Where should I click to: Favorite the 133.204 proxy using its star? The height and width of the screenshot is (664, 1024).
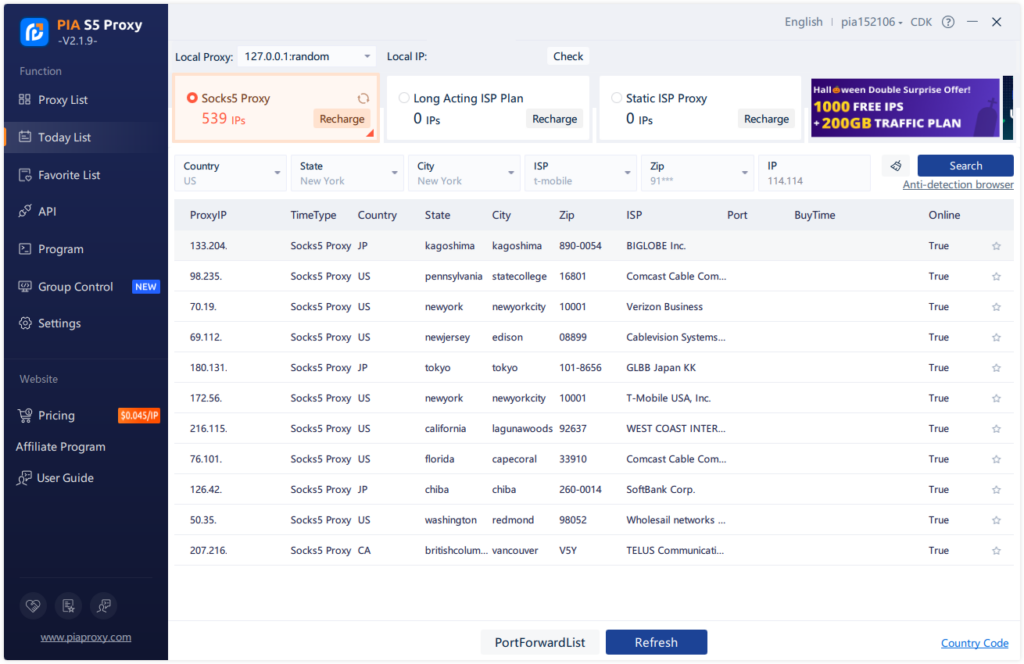[x=996, y=245]
